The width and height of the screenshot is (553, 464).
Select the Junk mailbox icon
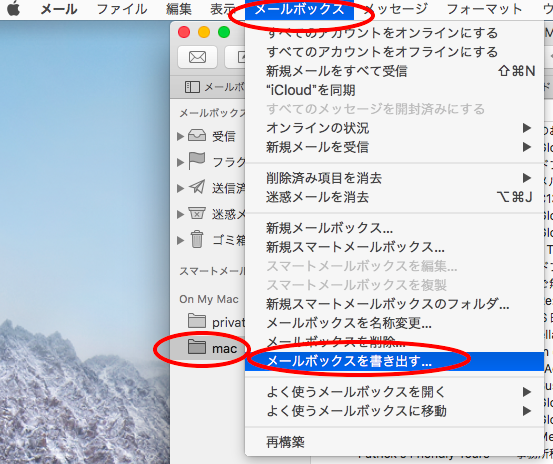click(x=197, y=213)
